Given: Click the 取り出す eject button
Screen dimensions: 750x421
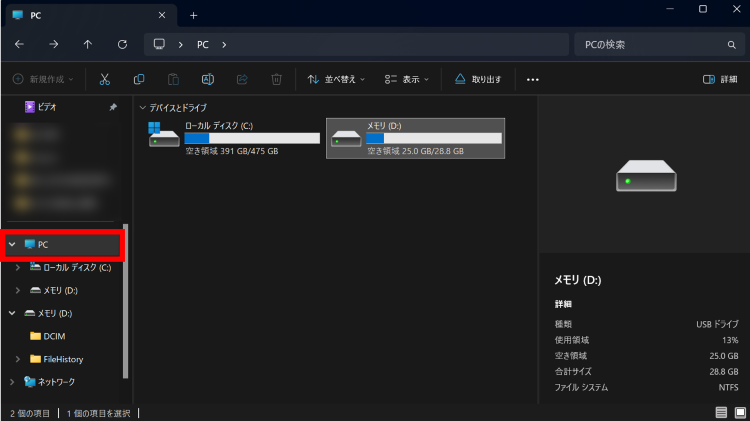Looking at the screenshot, I should pyautogui.click(x=477, y=79).
